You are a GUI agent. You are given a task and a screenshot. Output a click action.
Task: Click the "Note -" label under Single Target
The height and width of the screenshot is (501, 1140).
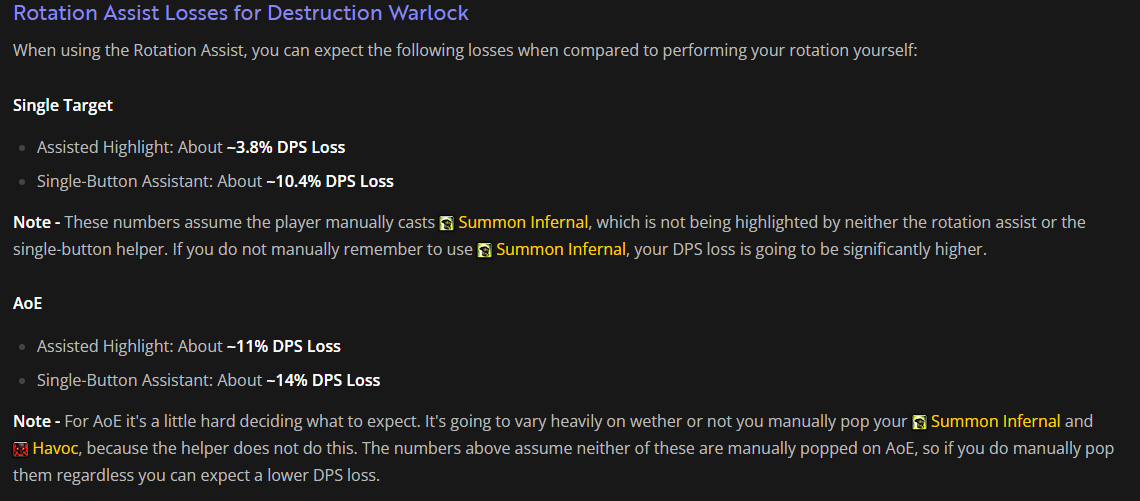(x=36, y=222)
